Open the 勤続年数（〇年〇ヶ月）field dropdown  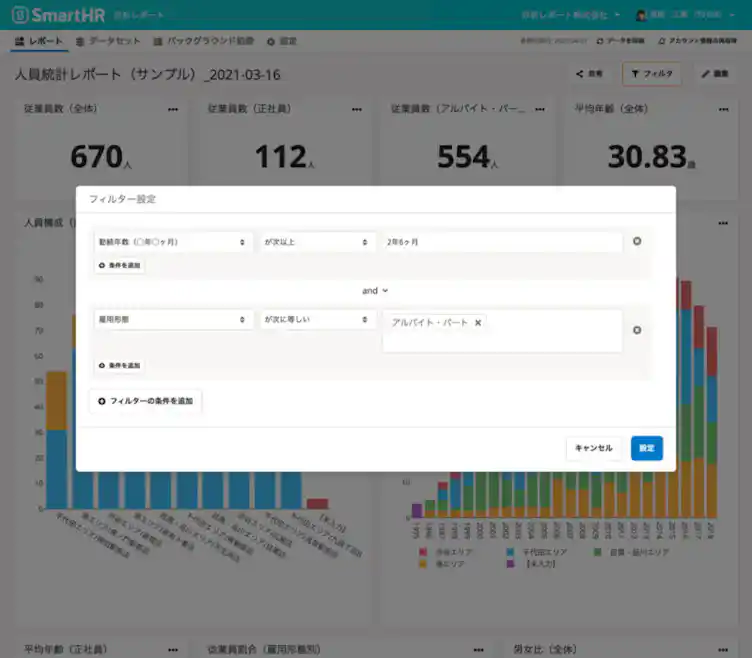[173, 242]
